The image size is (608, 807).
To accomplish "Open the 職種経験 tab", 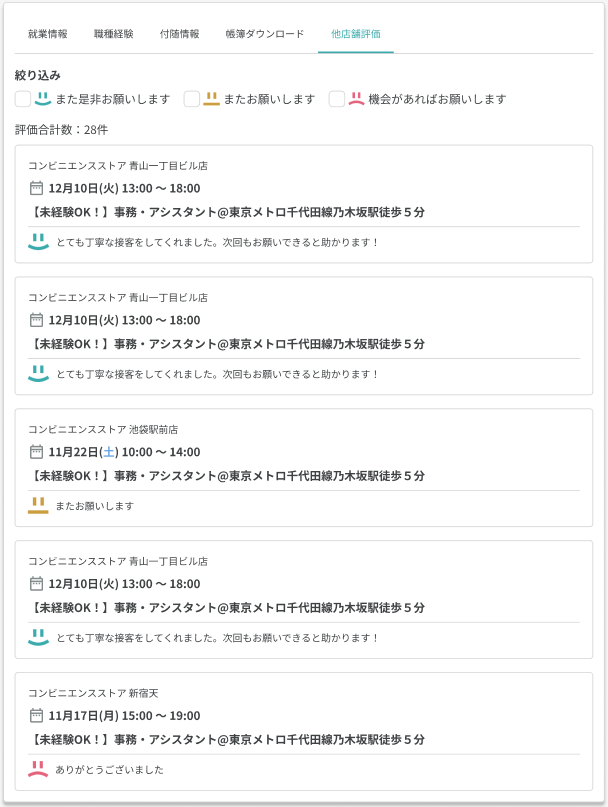I will [x=114, y=34].
